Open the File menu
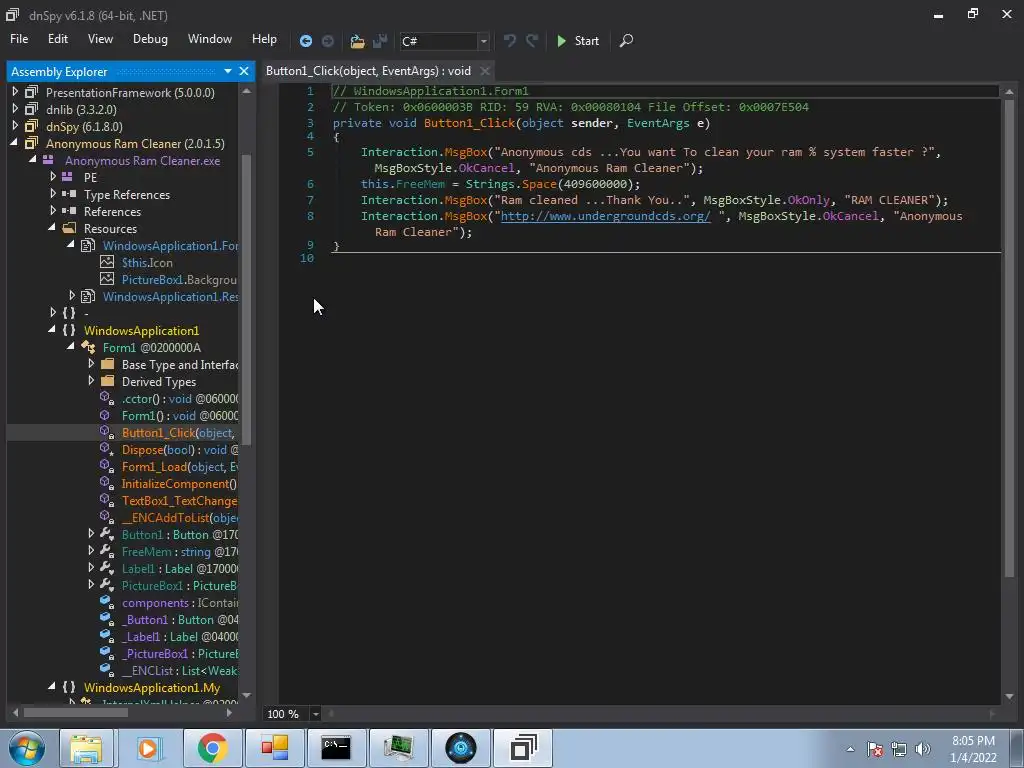Screen dimensions: 1024x768 19,39
